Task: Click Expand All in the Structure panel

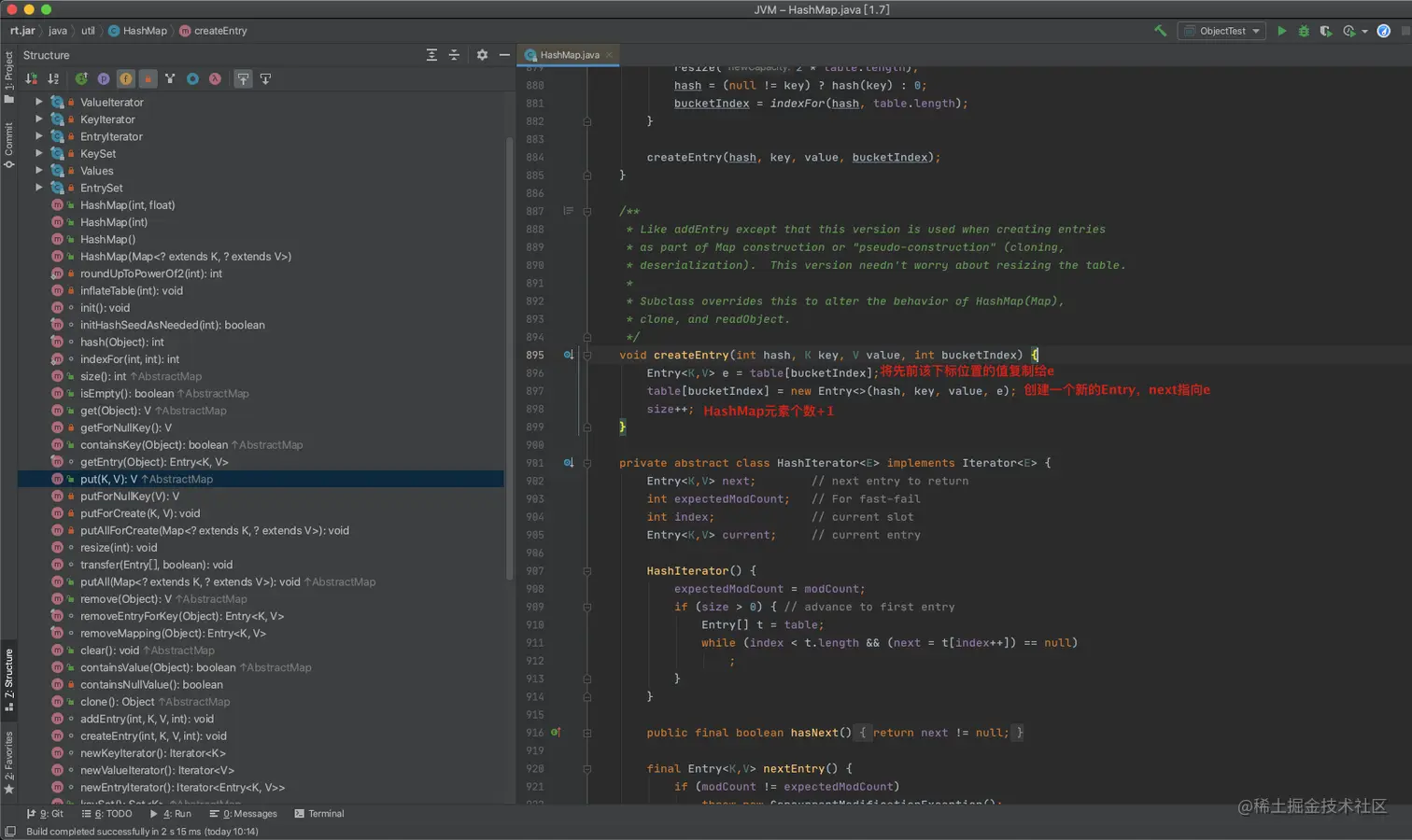Action: coord(431,55)
